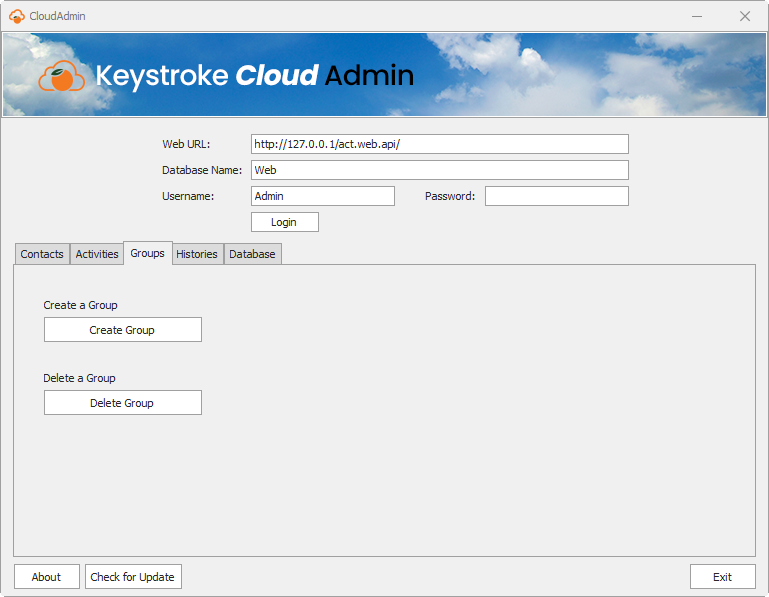Select the Groups tab
The width and height of the screenshot is (769, 597).
148,253
